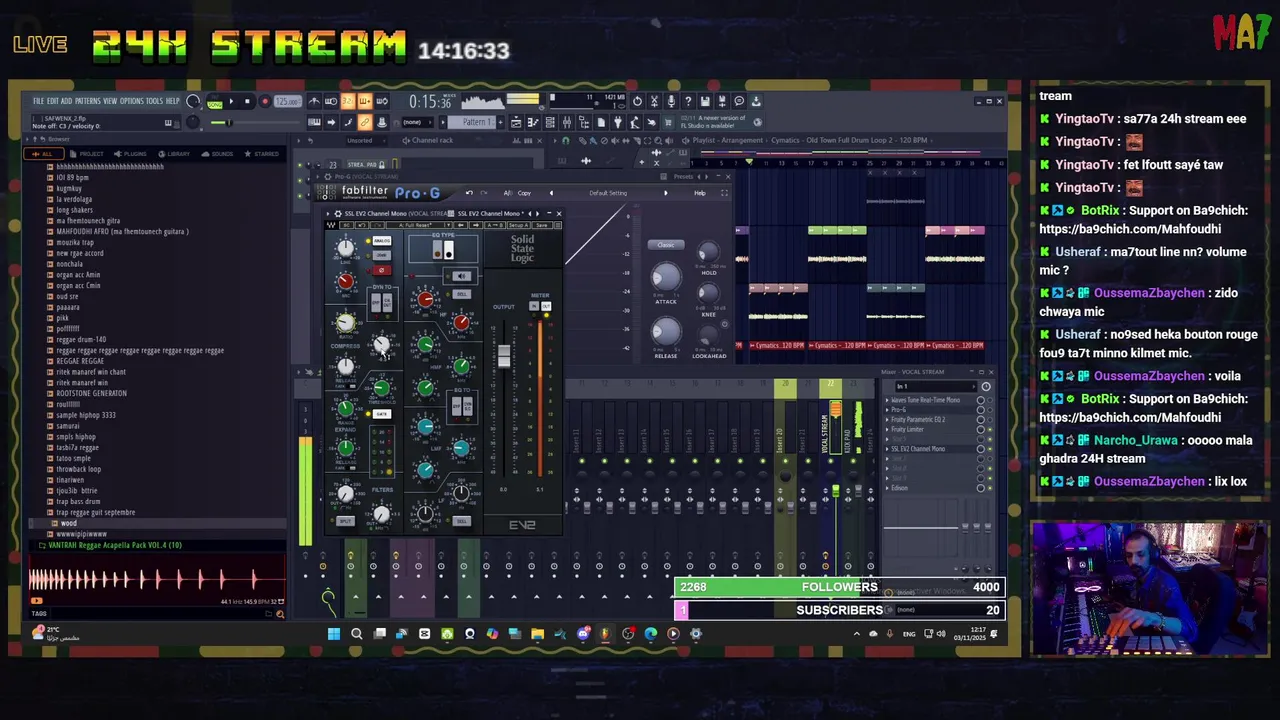This screenshot has height=720, width=1280.
Task: Toggle the phase invert Ø button on SSL
Action: click(382, 270)
